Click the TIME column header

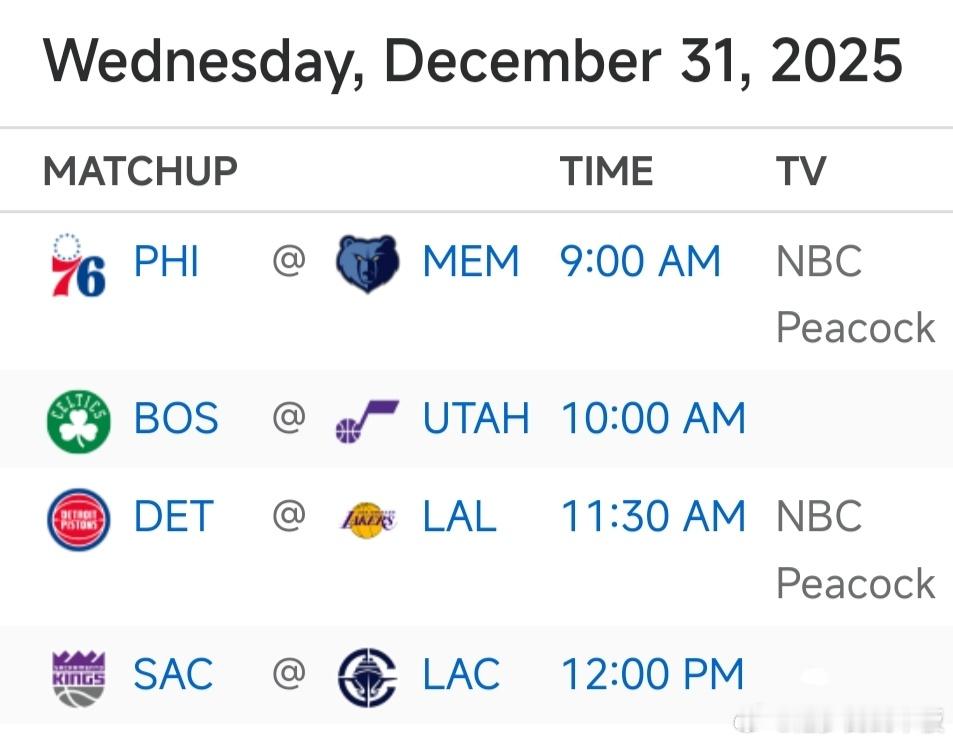(x=606, y=170)
